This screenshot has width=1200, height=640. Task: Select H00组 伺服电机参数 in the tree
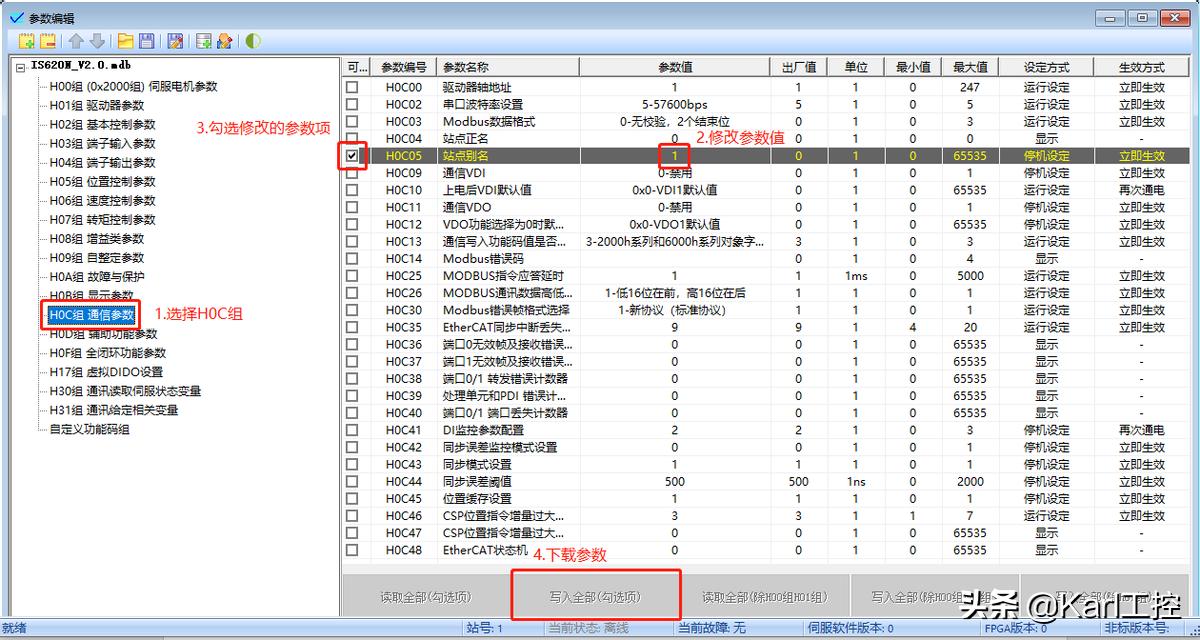click(x=133, y=86)
